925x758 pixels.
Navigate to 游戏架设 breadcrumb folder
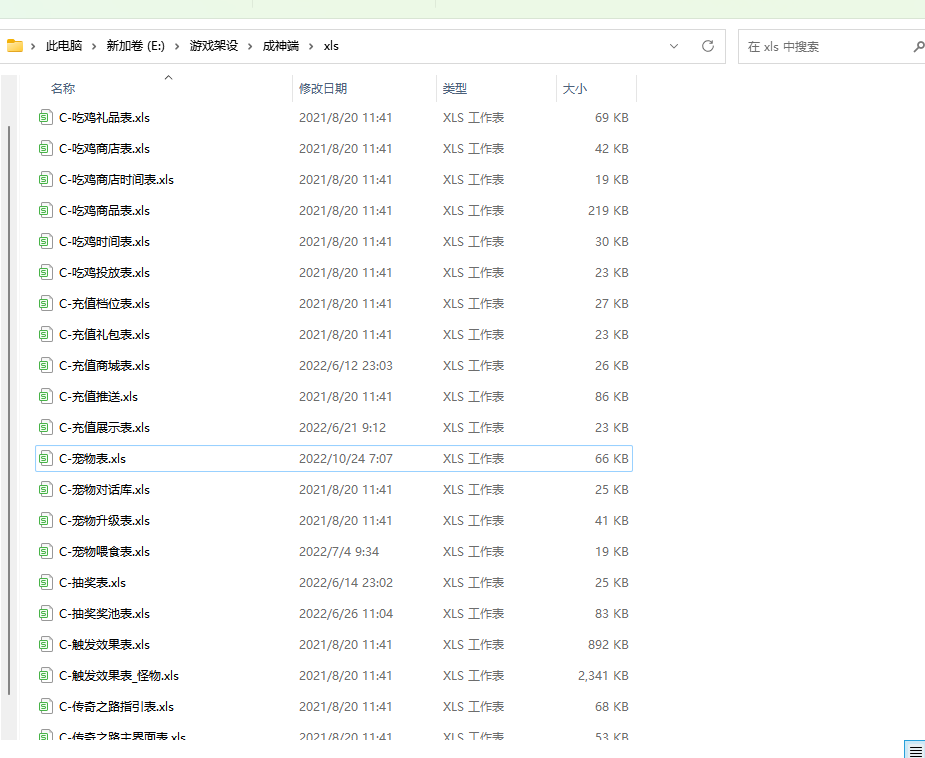214,46
